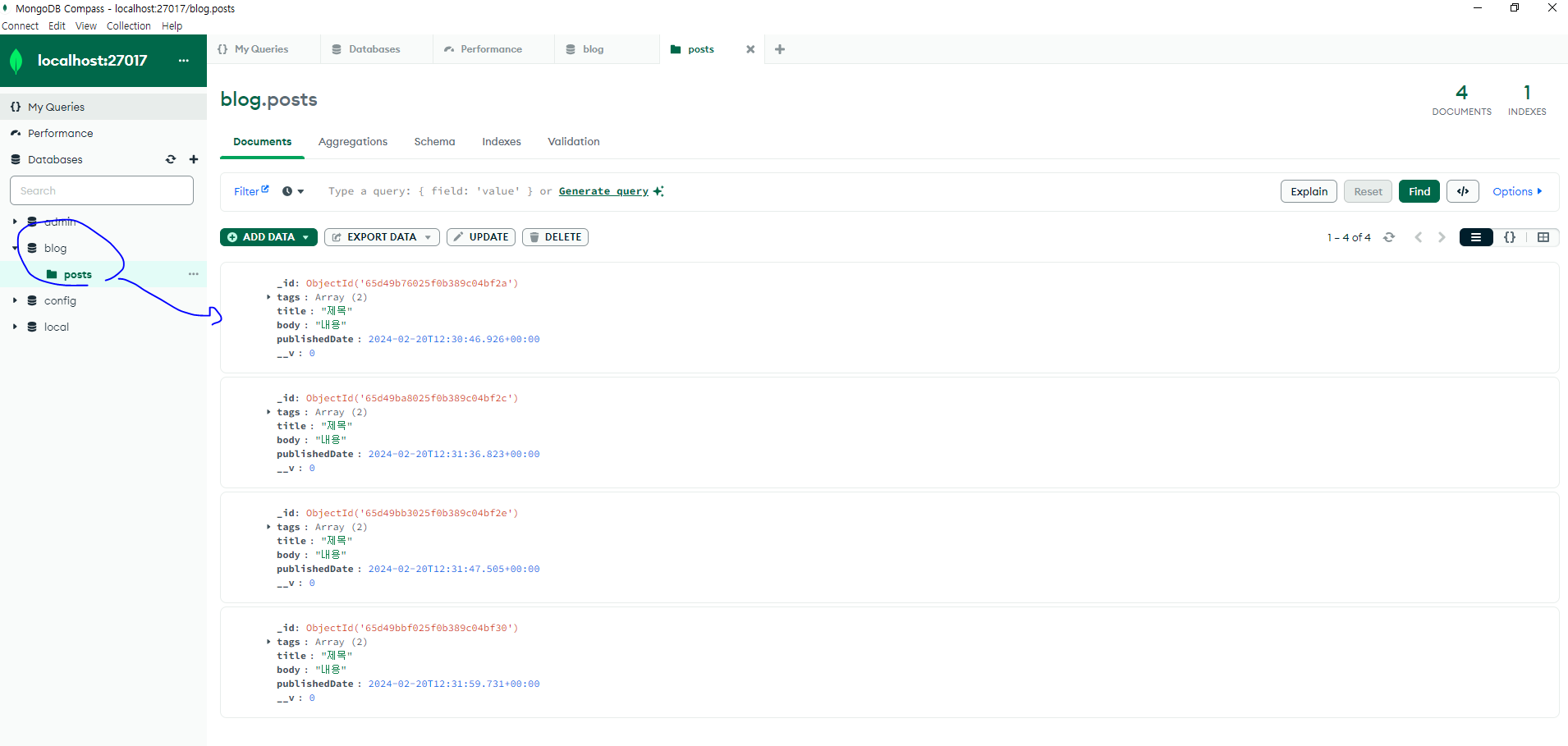Screen dimensions: 1568x746
Task: Open the Connect menu
Action: point(21,26)
